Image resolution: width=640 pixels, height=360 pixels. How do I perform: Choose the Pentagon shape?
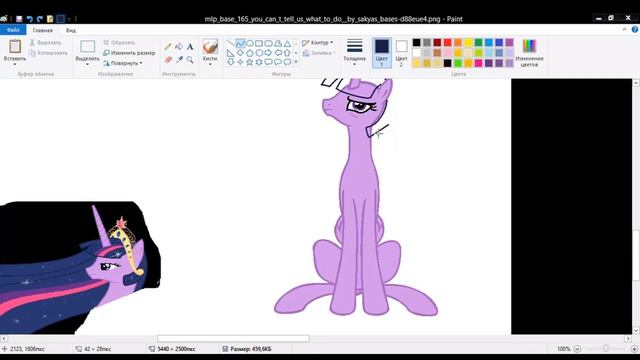(249, 53)
